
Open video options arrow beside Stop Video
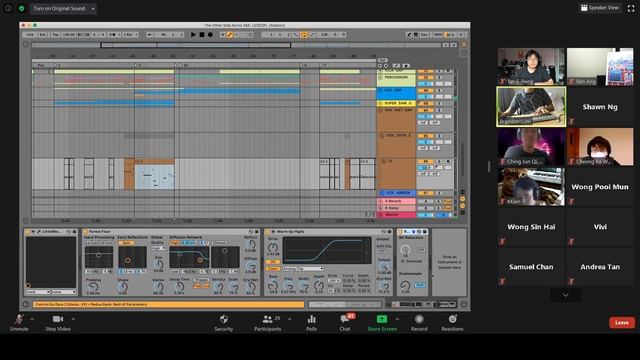click(x=73, y=319)
